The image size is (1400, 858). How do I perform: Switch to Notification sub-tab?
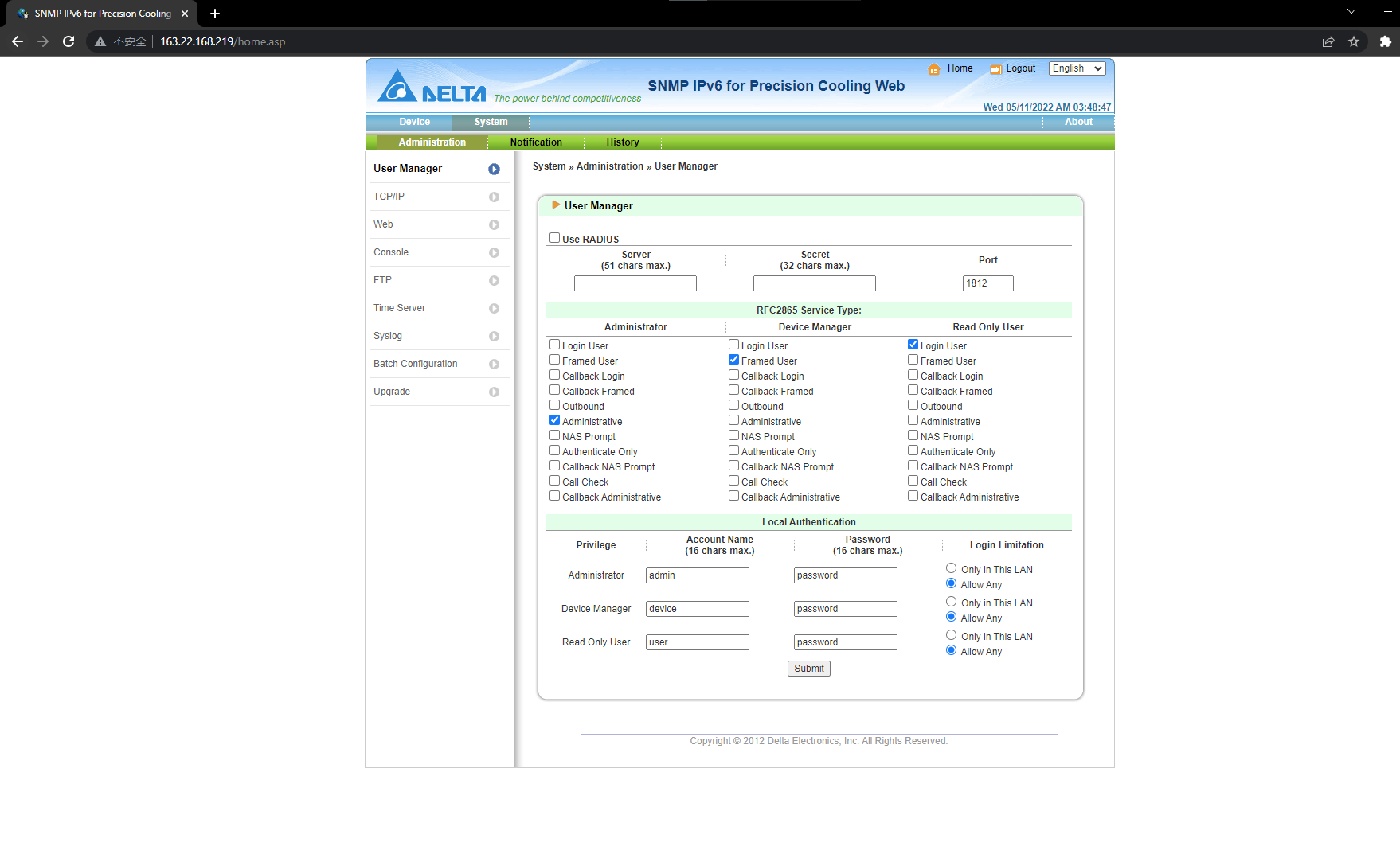[x=536, y=142]
